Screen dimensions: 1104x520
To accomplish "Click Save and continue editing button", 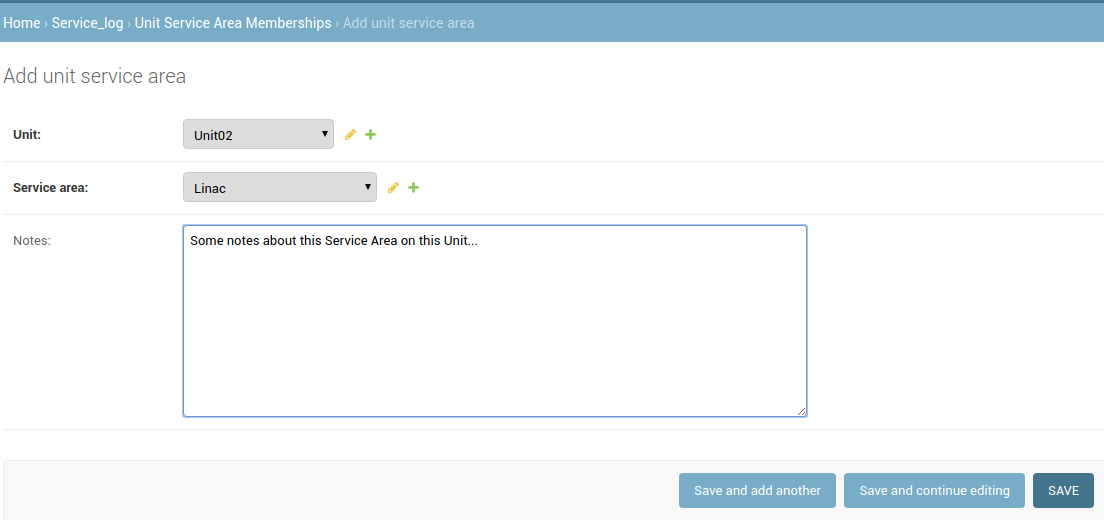I will click(x=934, y=490).
